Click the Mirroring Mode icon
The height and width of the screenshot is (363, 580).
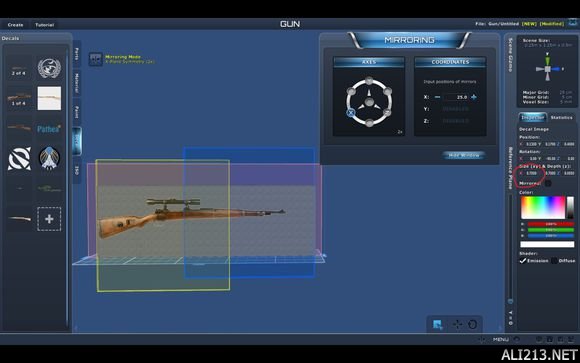[95, 59]
